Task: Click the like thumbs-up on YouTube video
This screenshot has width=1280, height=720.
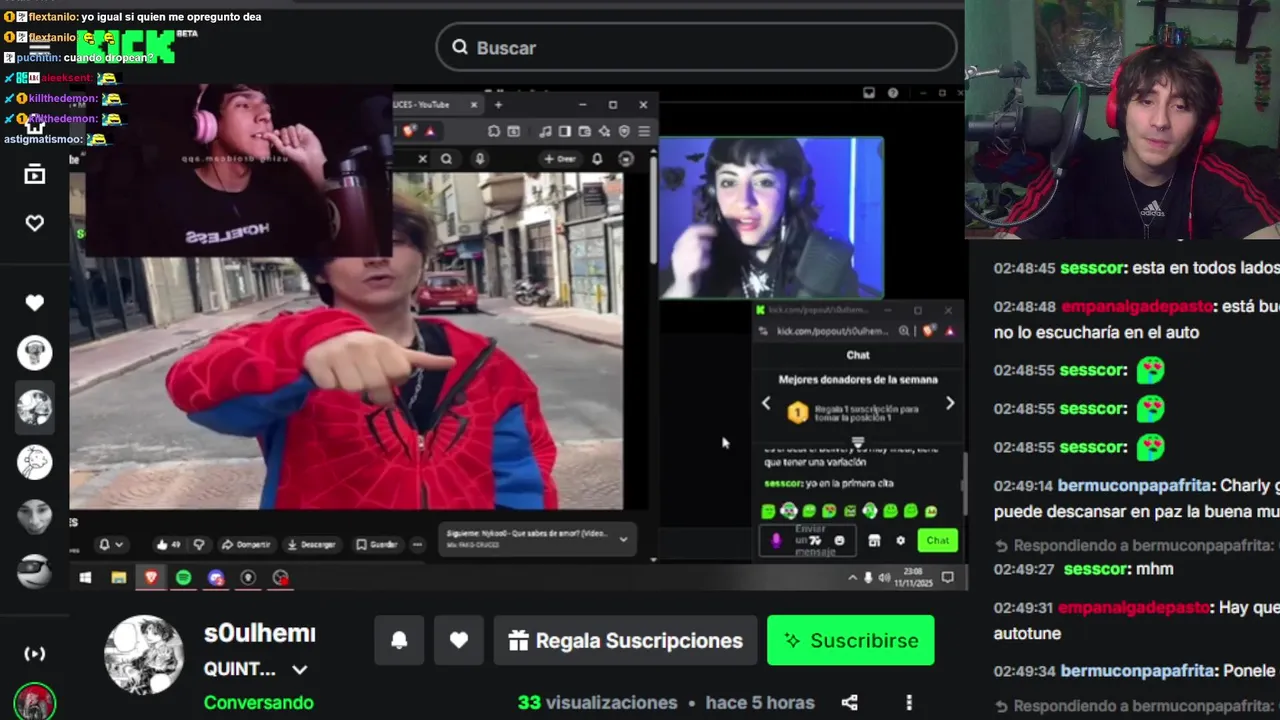Action: (167, 544)
